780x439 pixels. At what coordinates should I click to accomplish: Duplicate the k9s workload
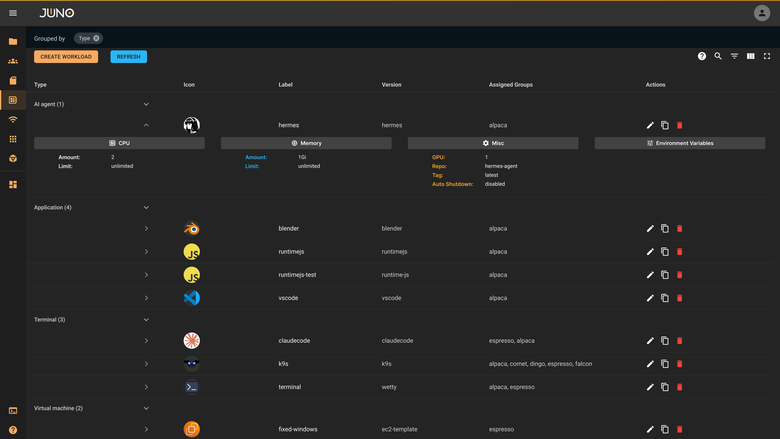coord(665,364)
